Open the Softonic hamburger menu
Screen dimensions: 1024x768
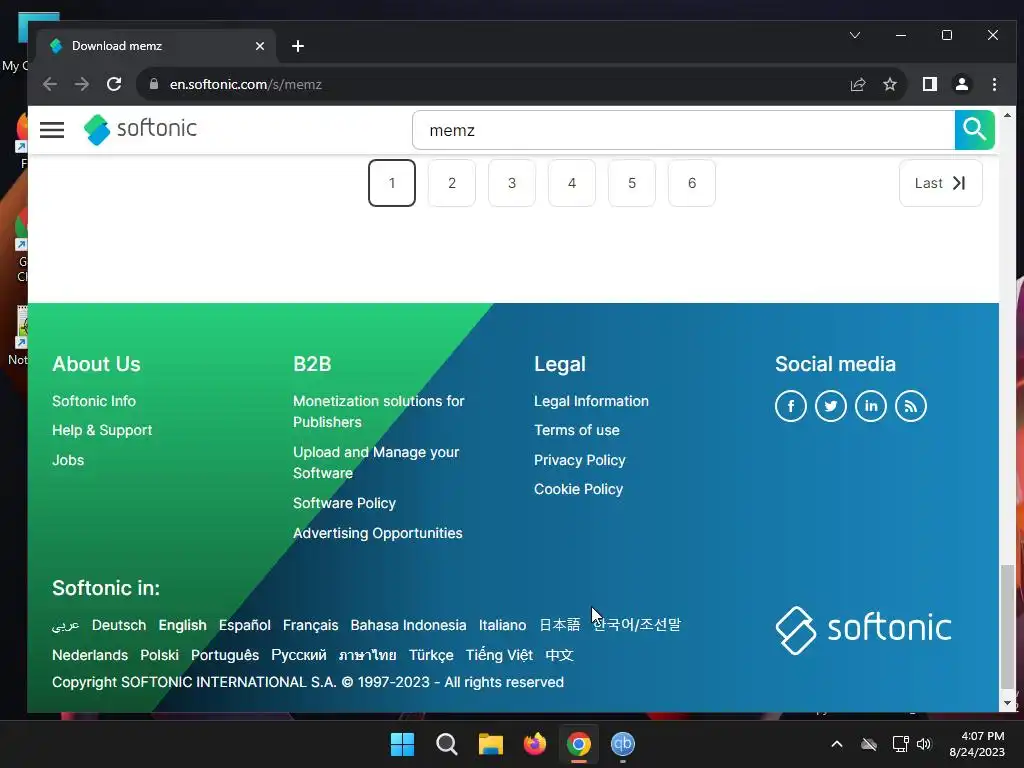52,130
